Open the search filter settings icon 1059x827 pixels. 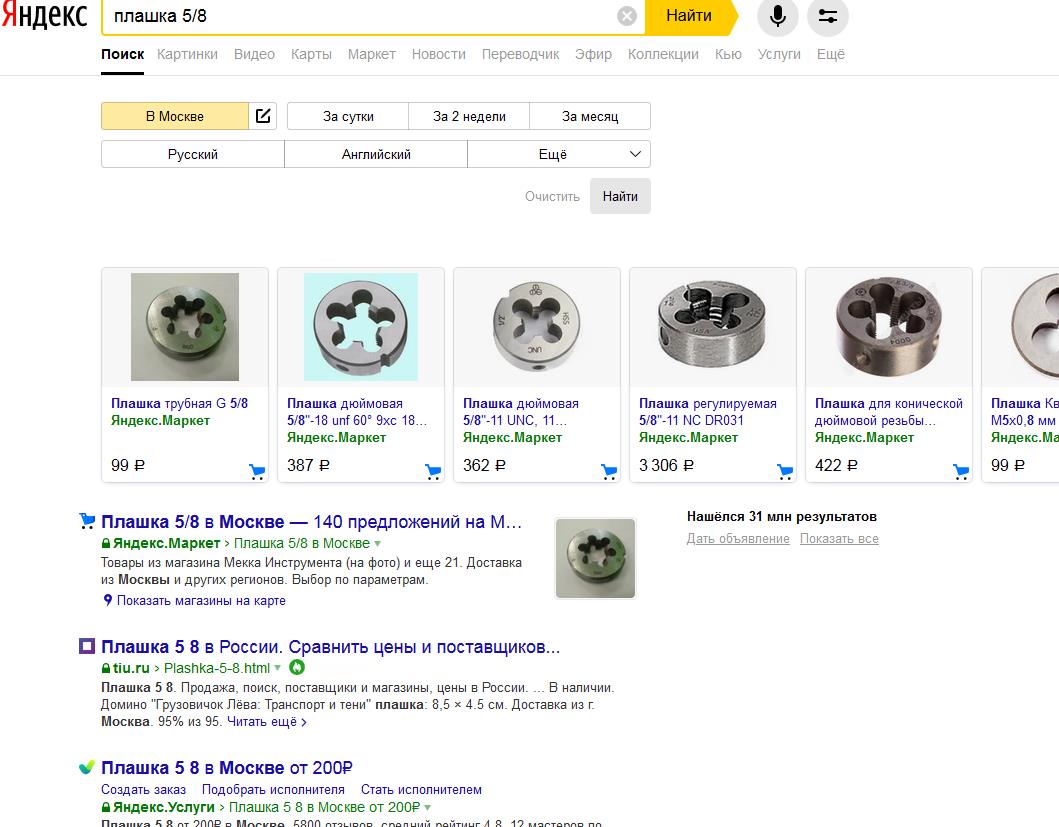(827, 16)
